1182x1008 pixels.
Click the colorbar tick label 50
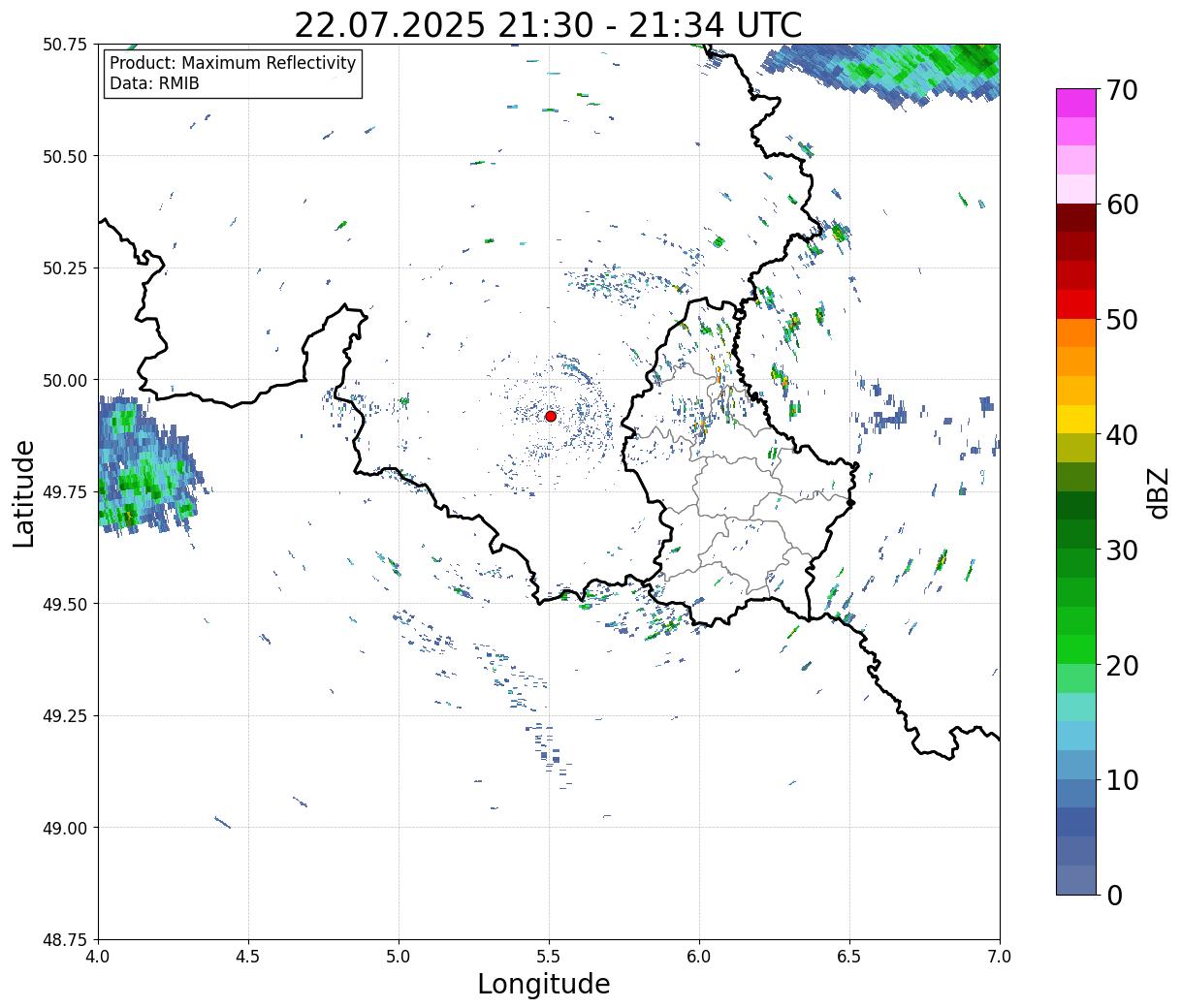(1122, 320)
